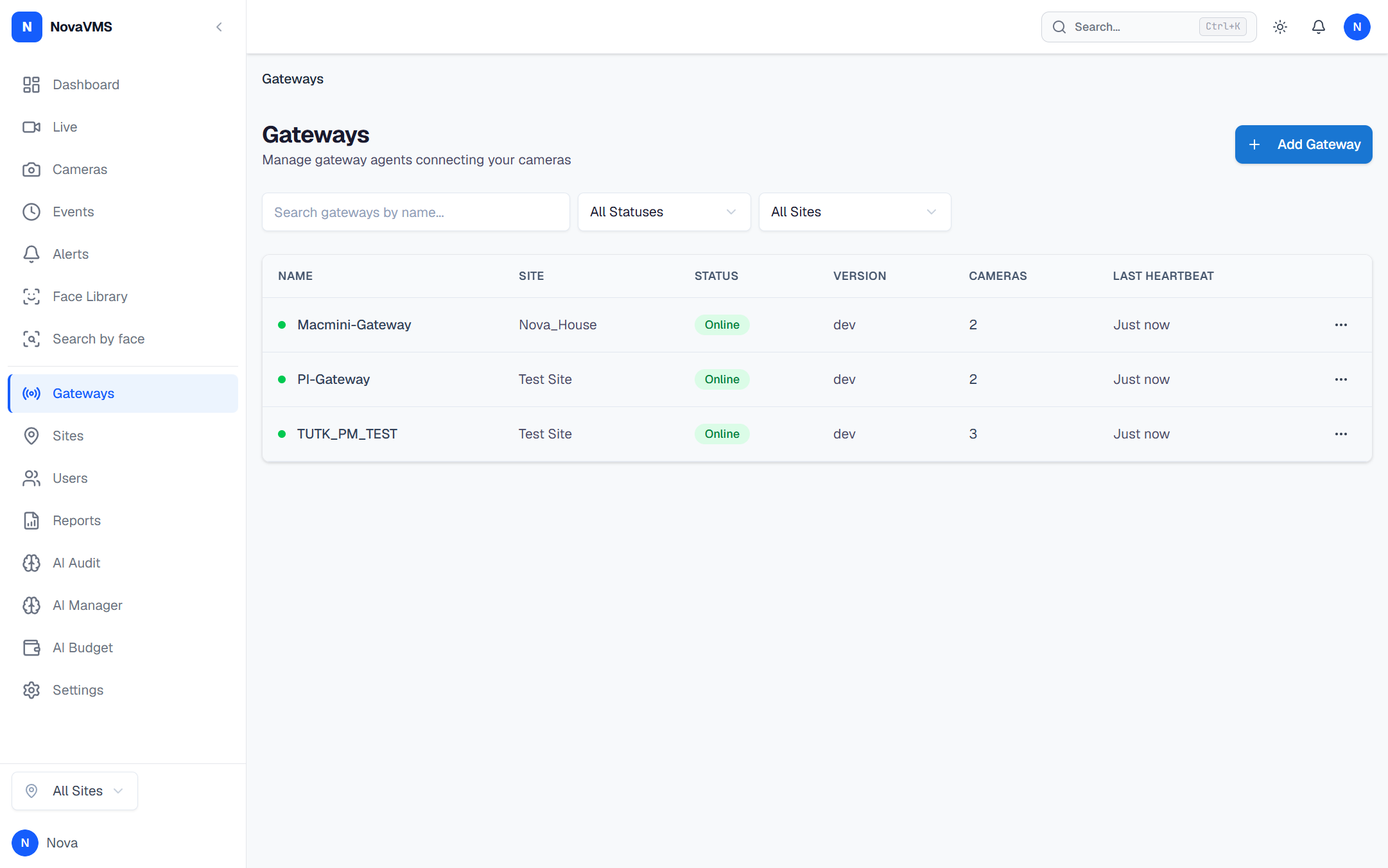
Task: Select Macmini-Gateway name
Action: click(354, 325)
